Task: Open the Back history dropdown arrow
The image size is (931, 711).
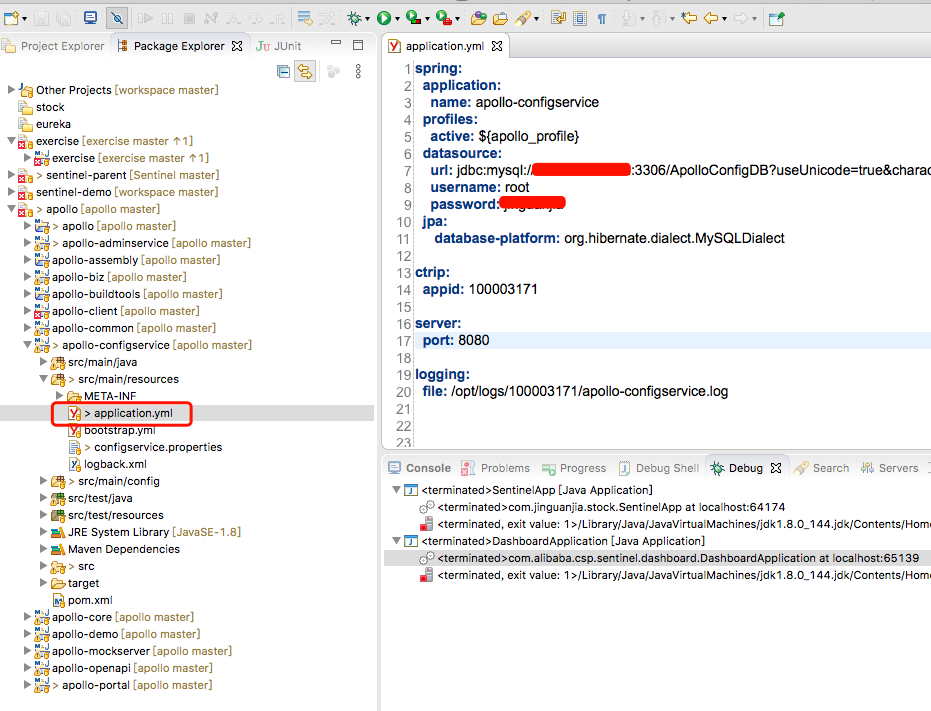Action: tap(724, 19)
